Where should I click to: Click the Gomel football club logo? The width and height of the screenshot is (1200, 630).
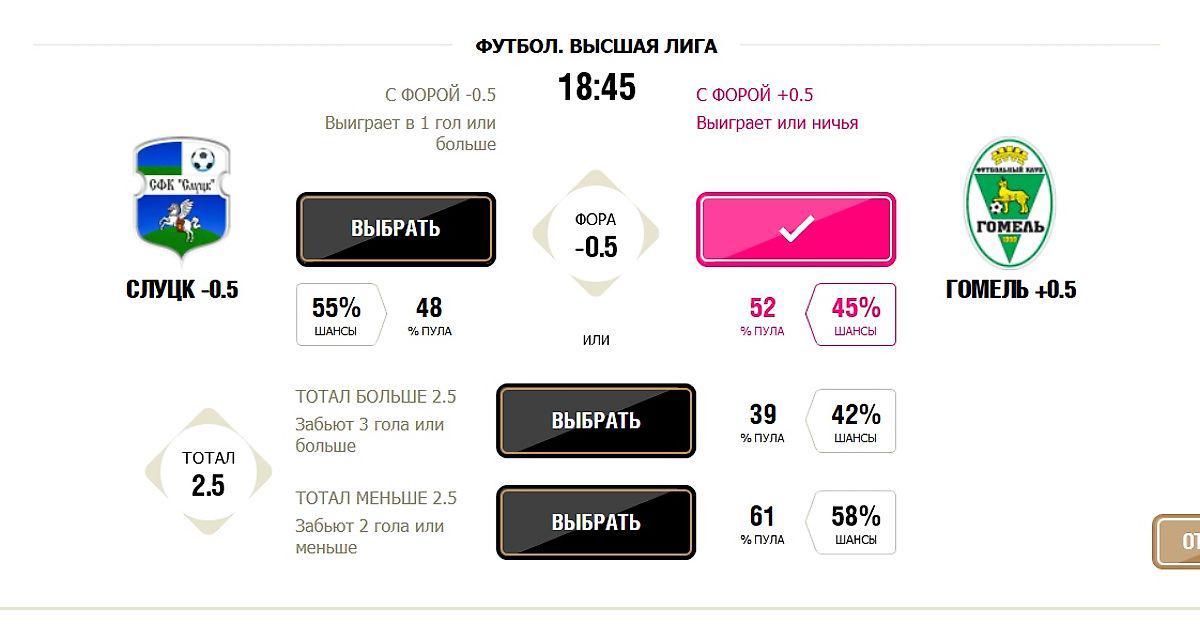coord(1010,204)
